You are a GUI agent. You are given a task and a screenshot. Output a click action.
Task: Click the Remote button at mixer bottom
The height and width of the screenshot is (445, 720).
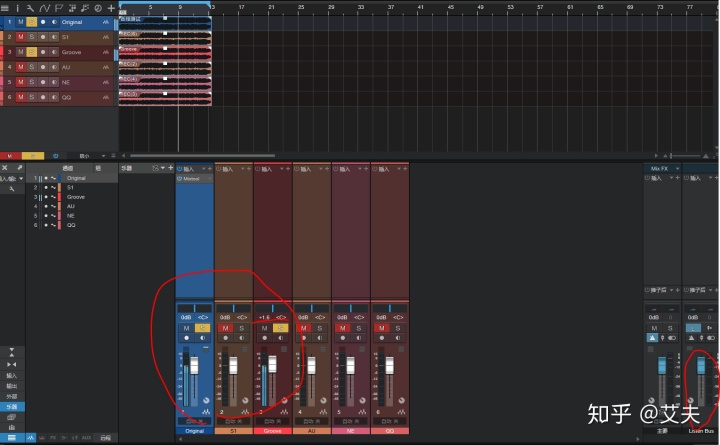point(106,438)
